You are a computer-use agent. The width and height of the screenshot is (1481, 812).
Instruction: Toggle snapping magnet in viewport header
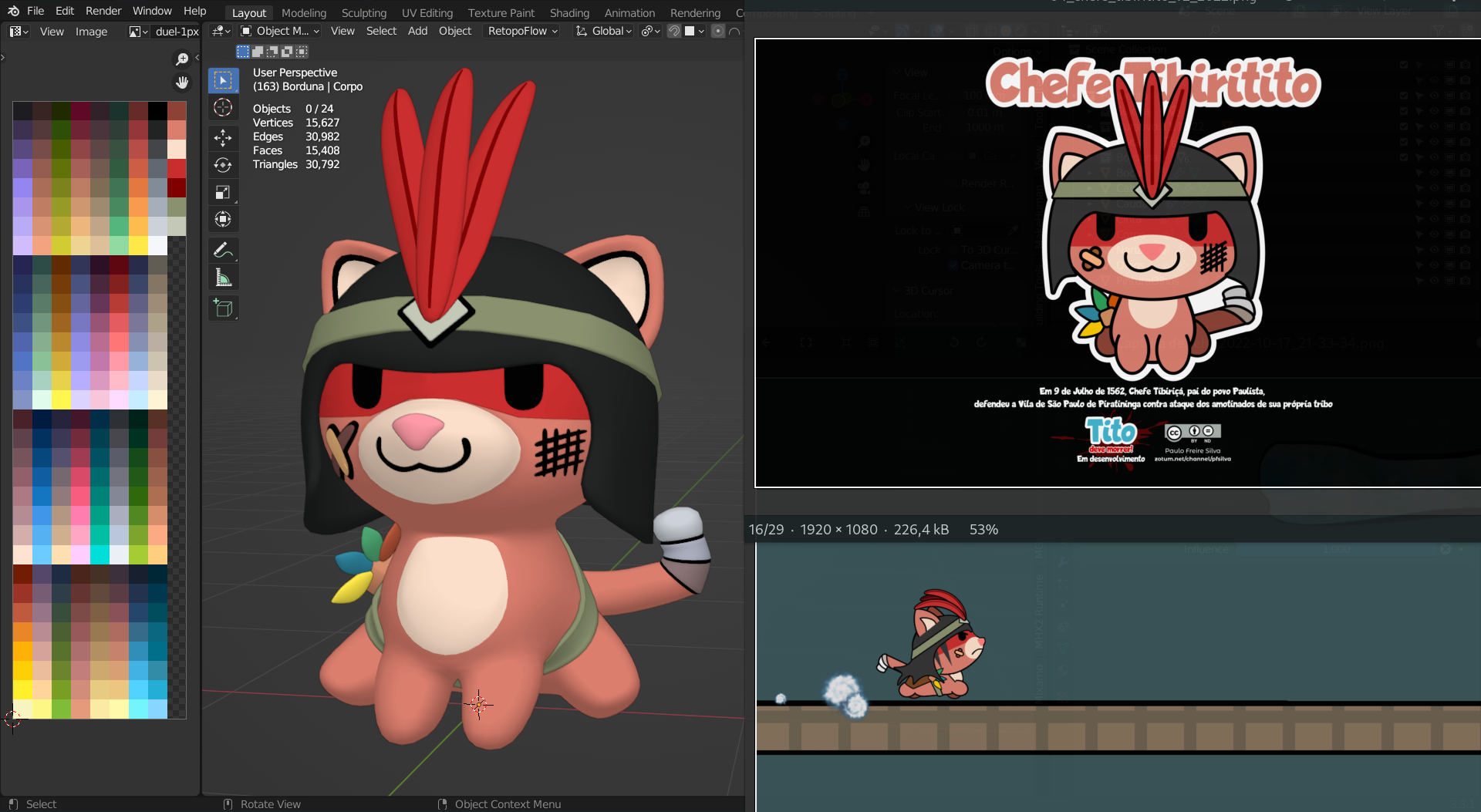click(x=673, y=31)
